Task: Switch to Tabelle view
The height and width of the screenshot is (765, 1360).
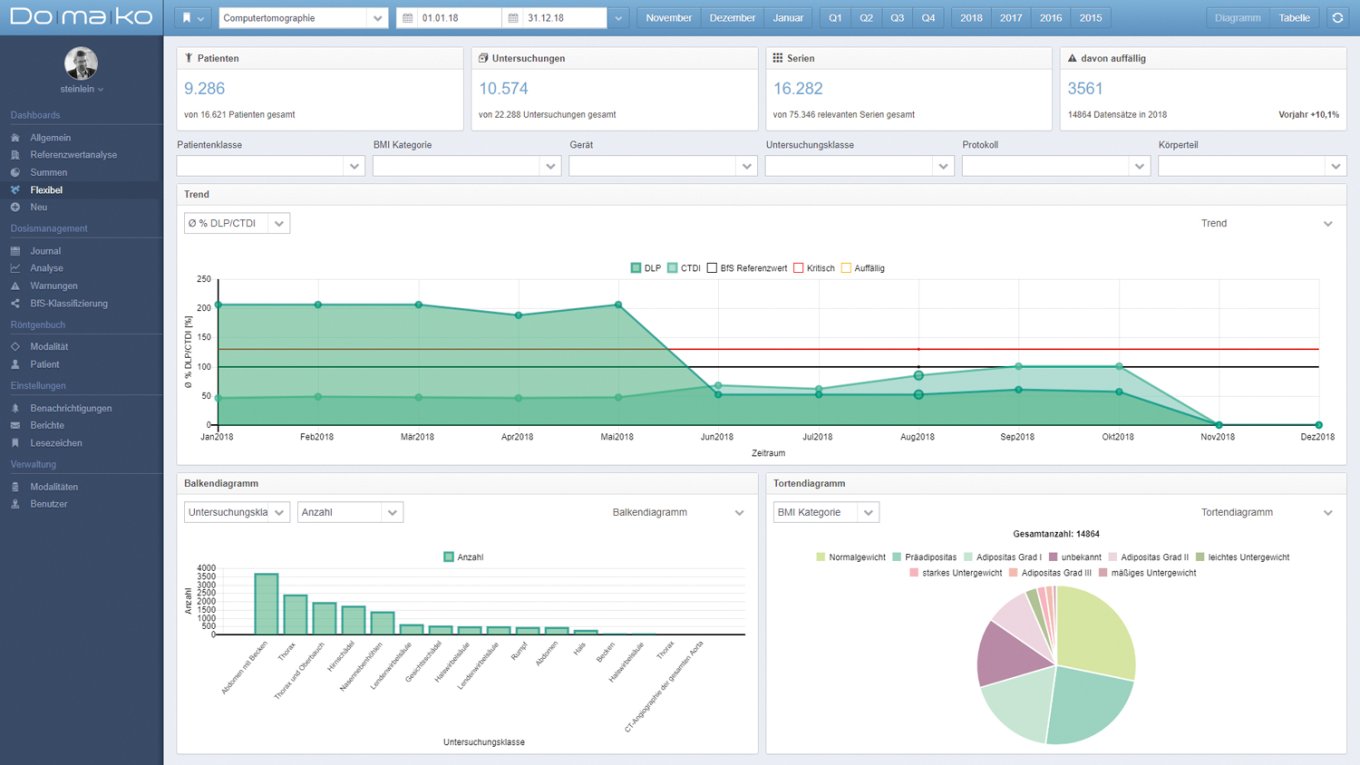Action: pos(1294,18)
